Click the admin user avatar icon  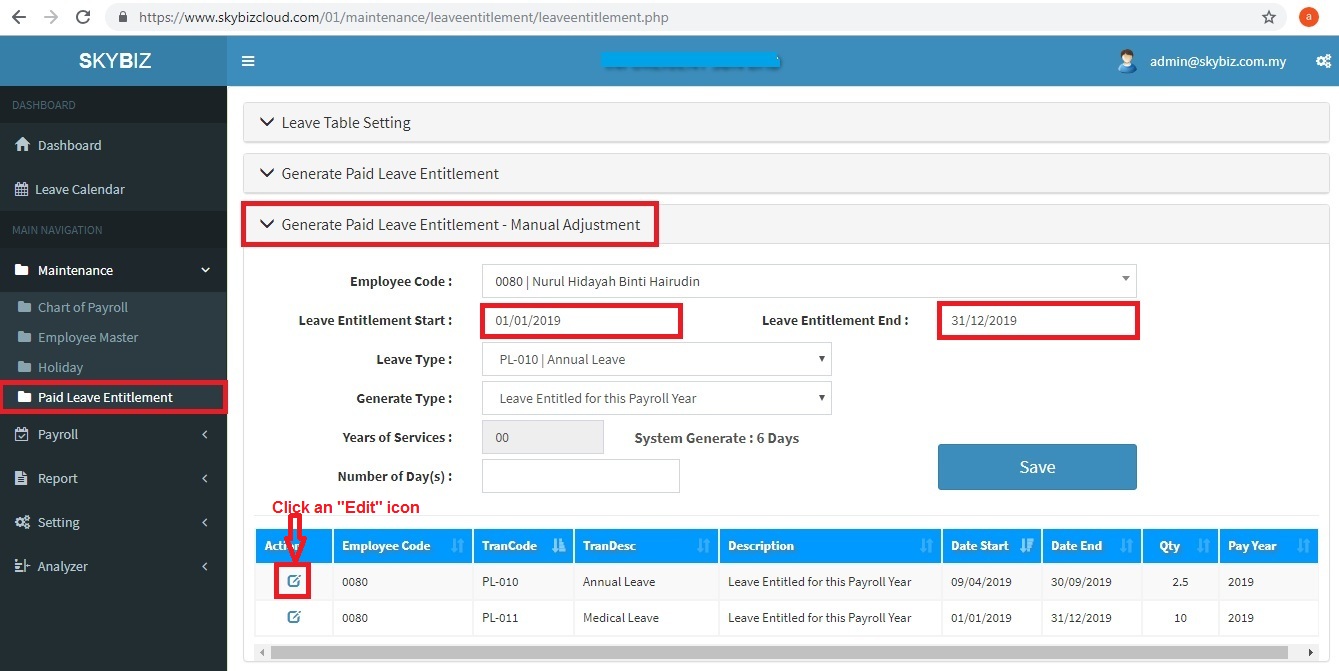1127,61
